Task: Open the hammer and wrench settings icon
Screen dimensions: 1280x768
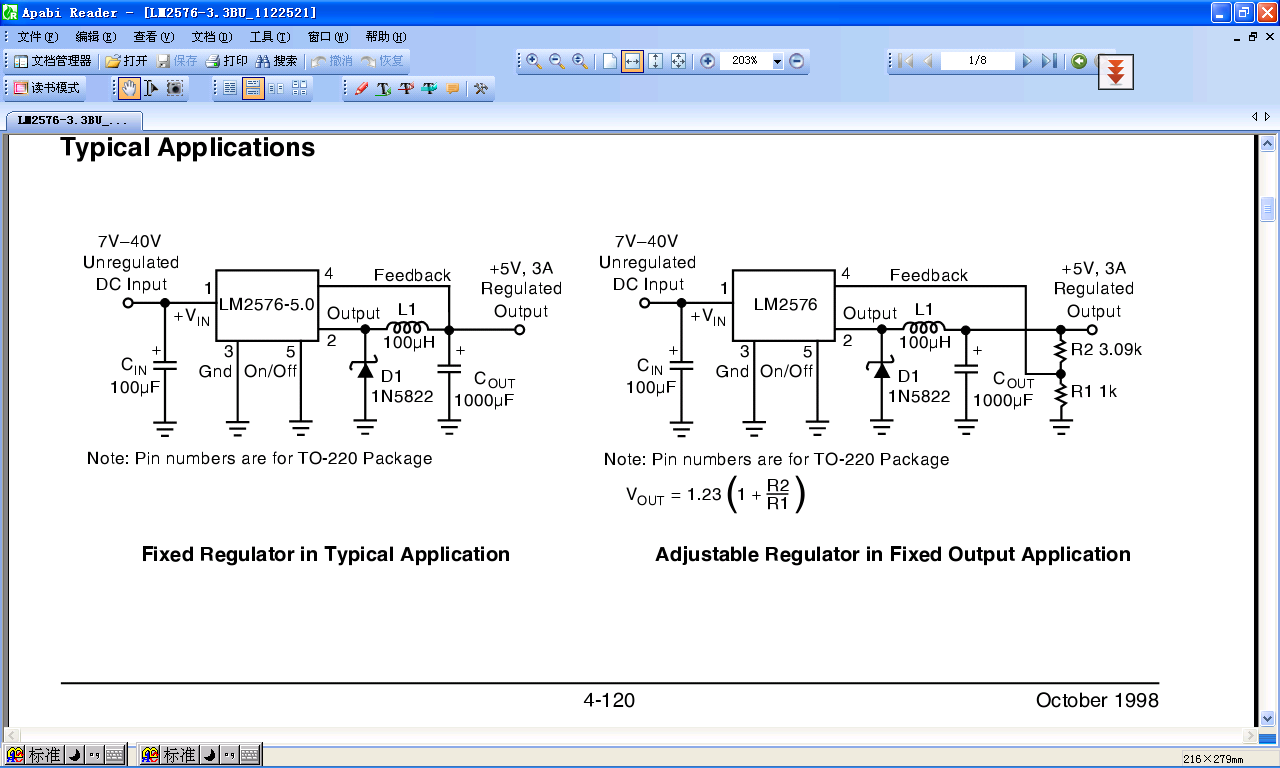Action: click(x=481, y=88)
